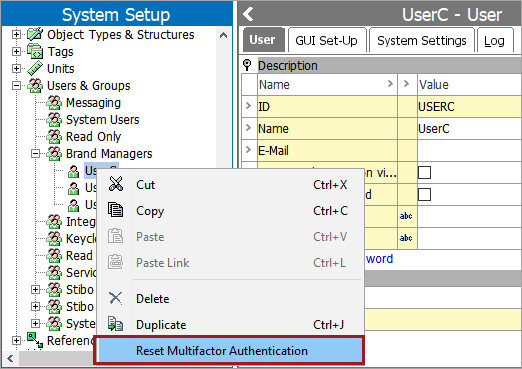The width and height of the screenshot is (522, 369).
Task: Click the third user icon under Brand Managers
Action: [x=73, y=205]
